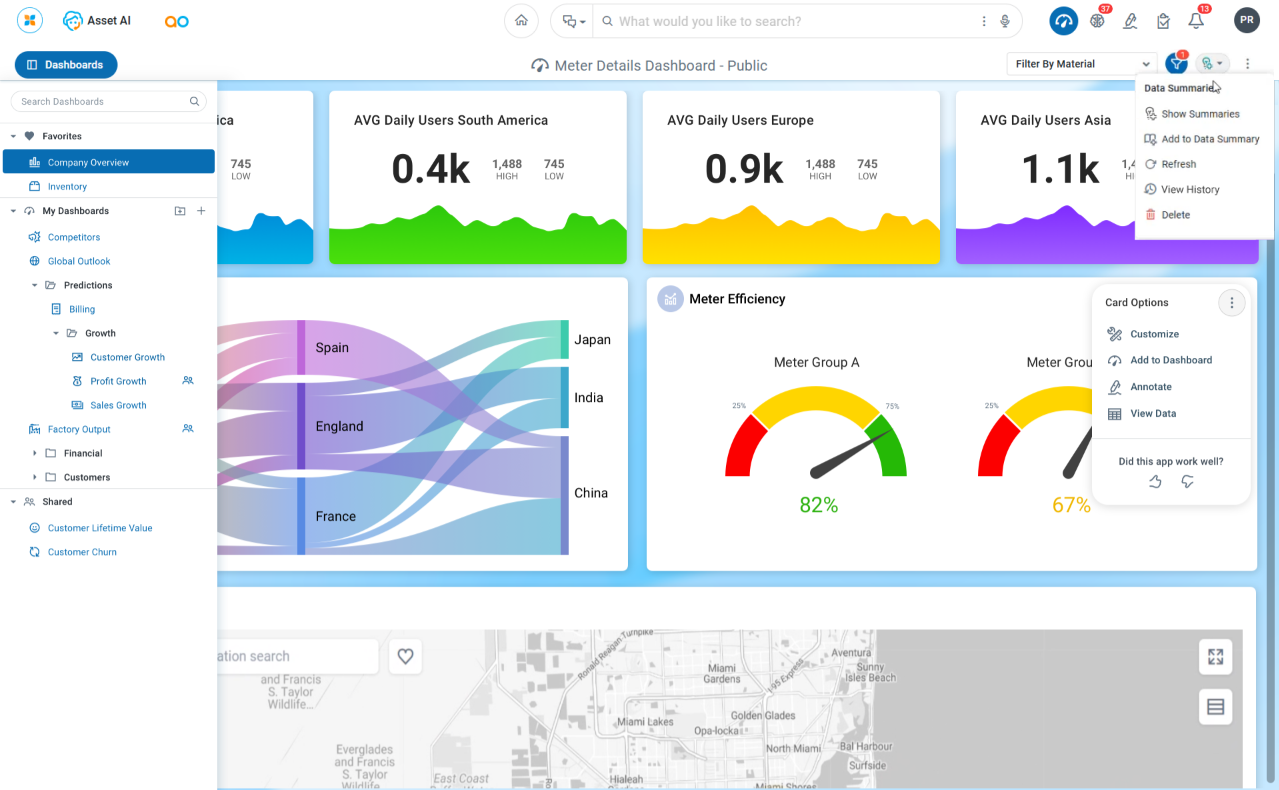Image resolution: width=1279 pixels, height=790 pixels.
Task: Favorite the map location with heart icon
Action: click(405, 656)
